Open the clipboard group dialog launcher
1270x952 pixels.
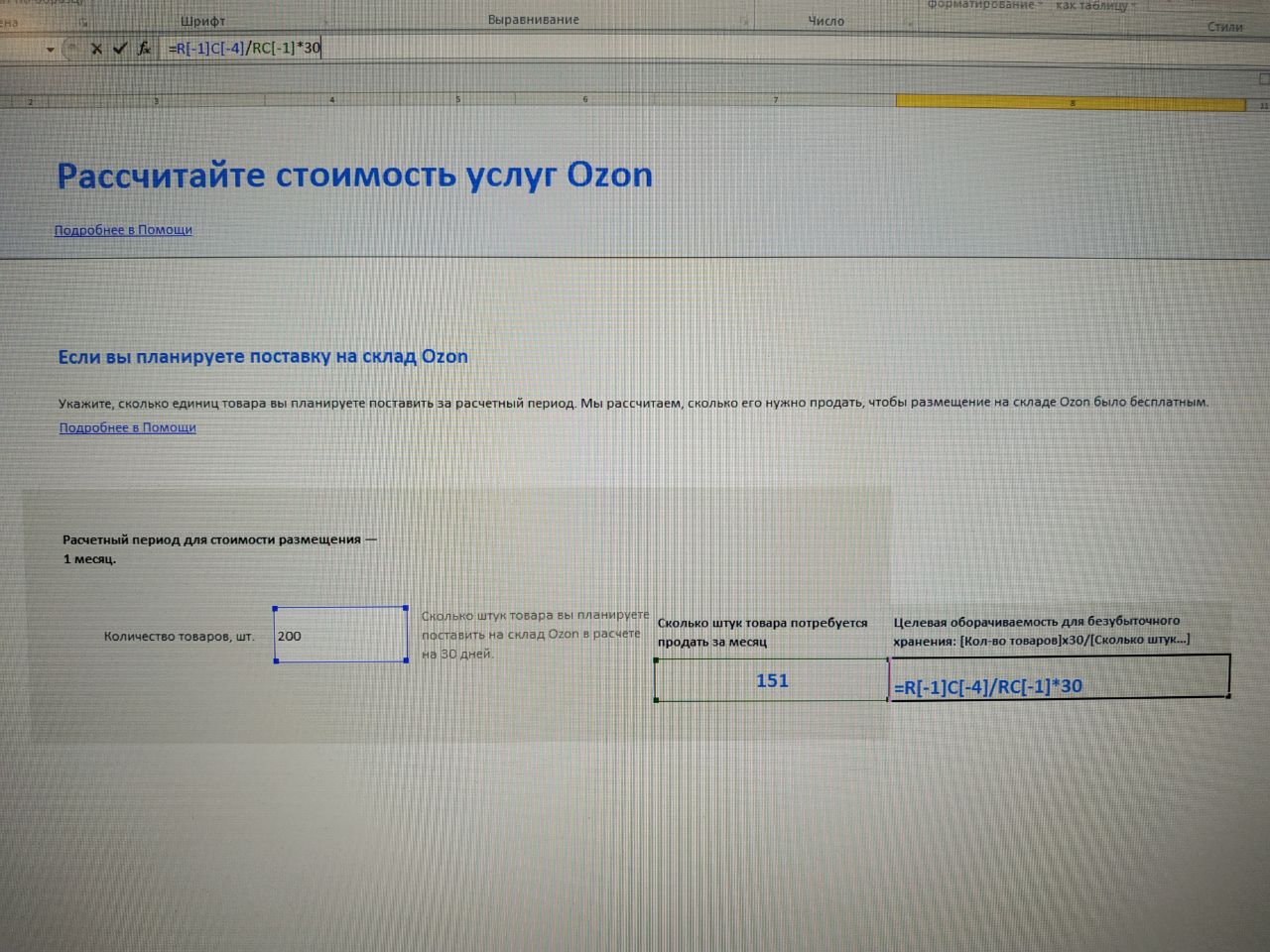(x=83, y=21)
